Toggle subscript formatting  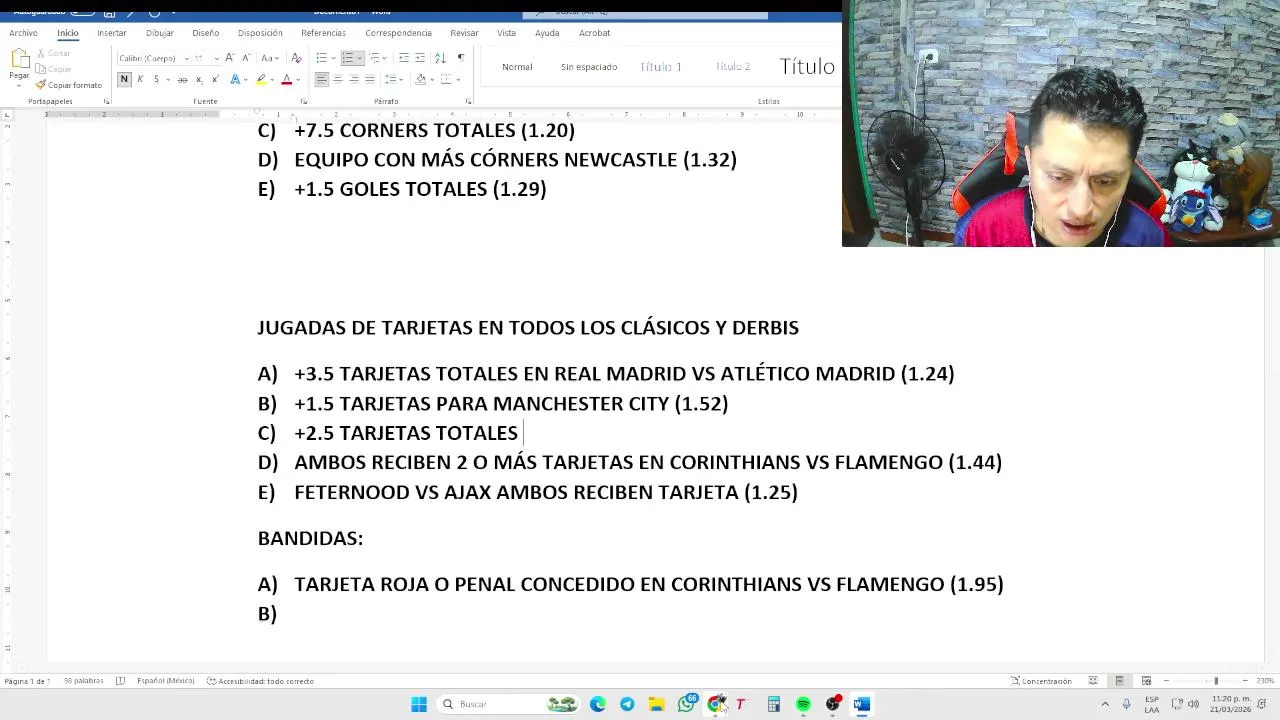point(199,79)
